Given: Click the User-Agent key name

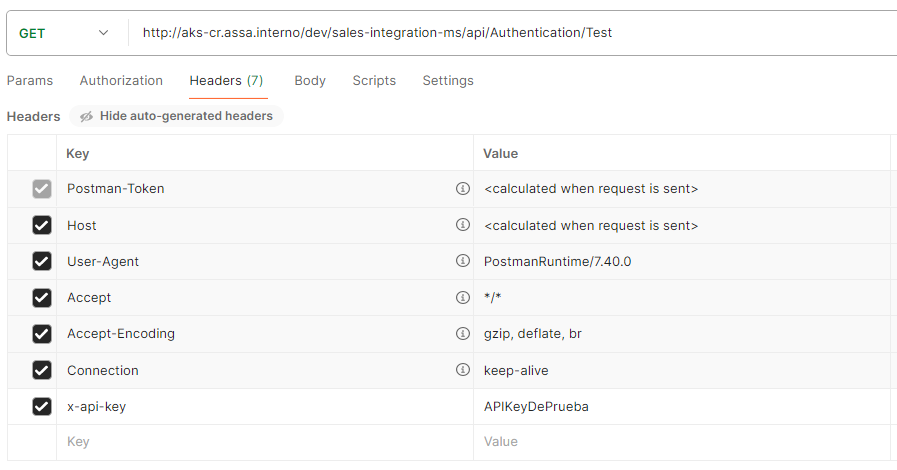Looking at the screenshot, I should coord(103,261).
